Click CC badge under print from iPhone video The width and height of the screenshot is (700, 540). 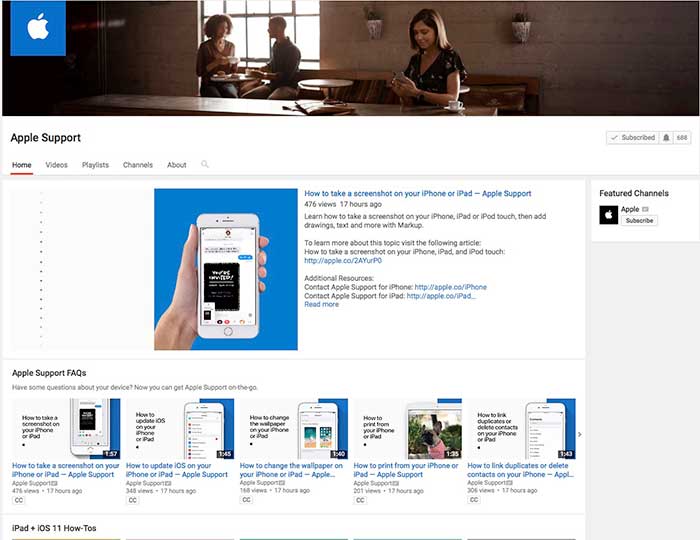point(361,500)
